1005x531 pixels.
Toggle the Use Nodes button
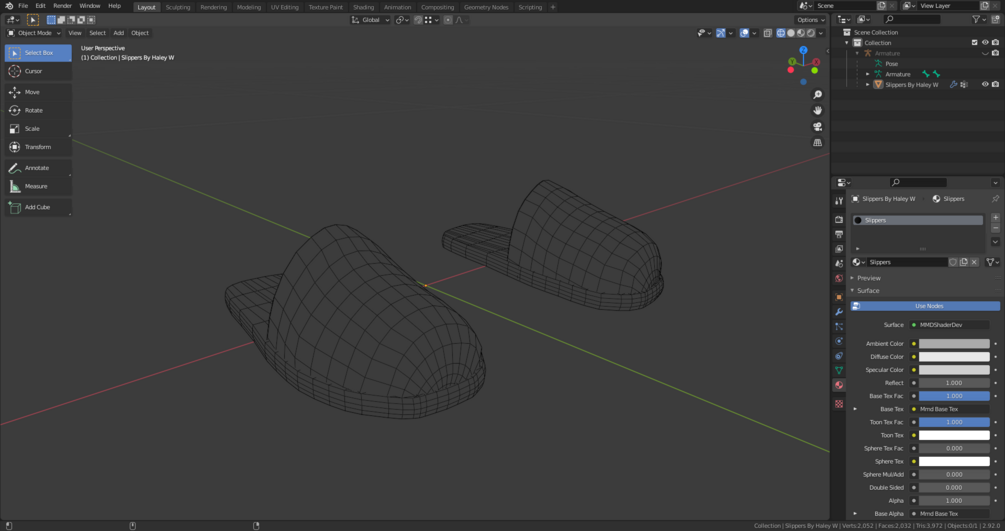click(x=928, y=306)
